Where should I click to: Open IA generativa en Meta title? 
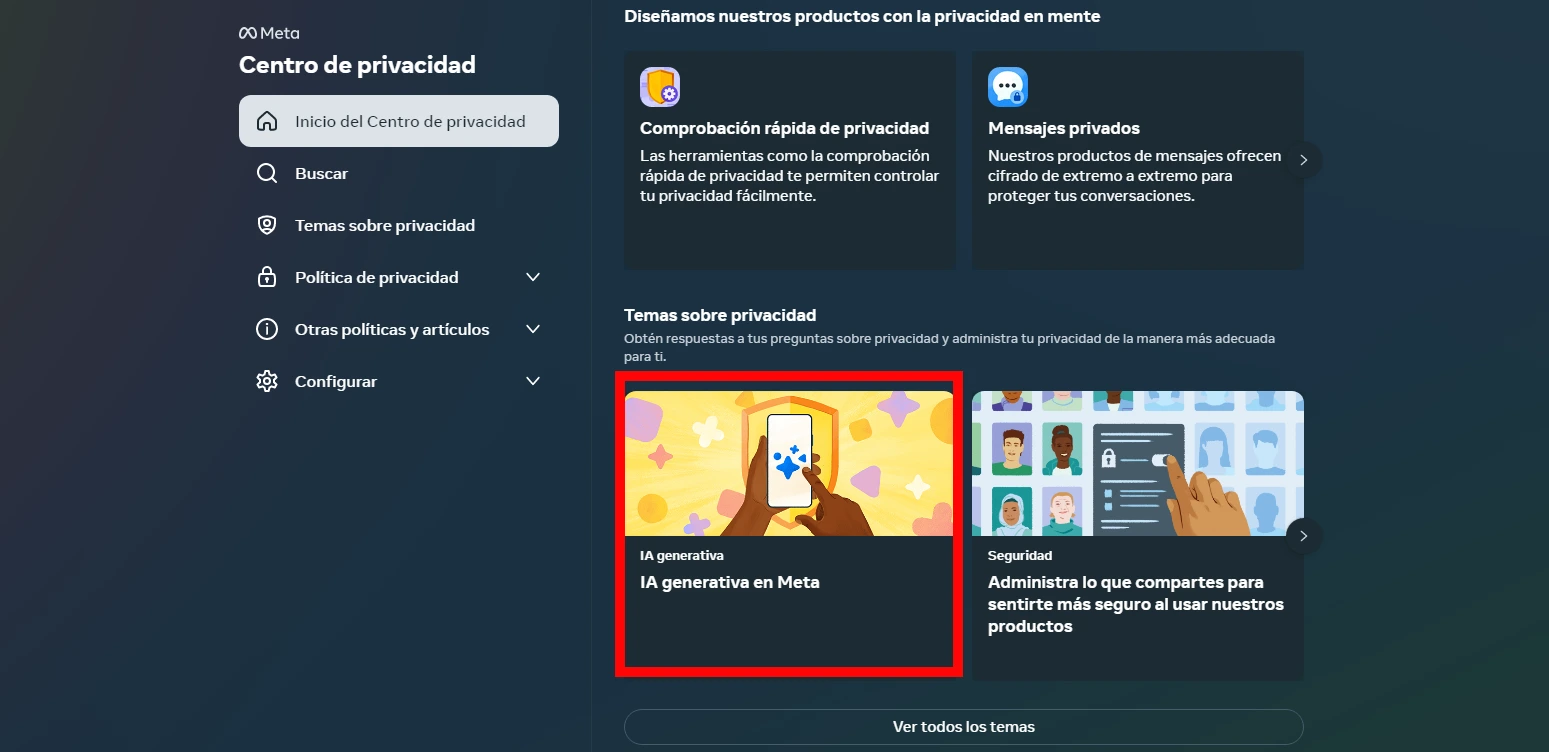coord(730,582)
